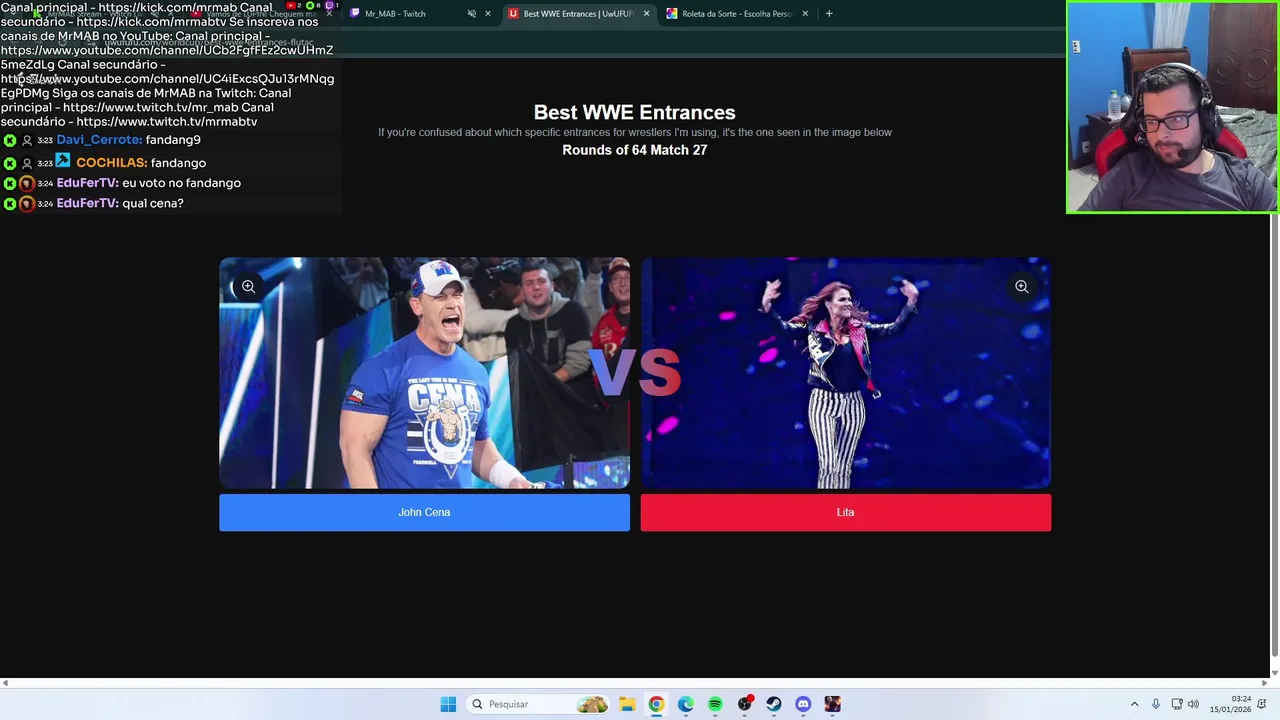Open a new browser tab
The image size is (1280, 720).
point(829,14)
